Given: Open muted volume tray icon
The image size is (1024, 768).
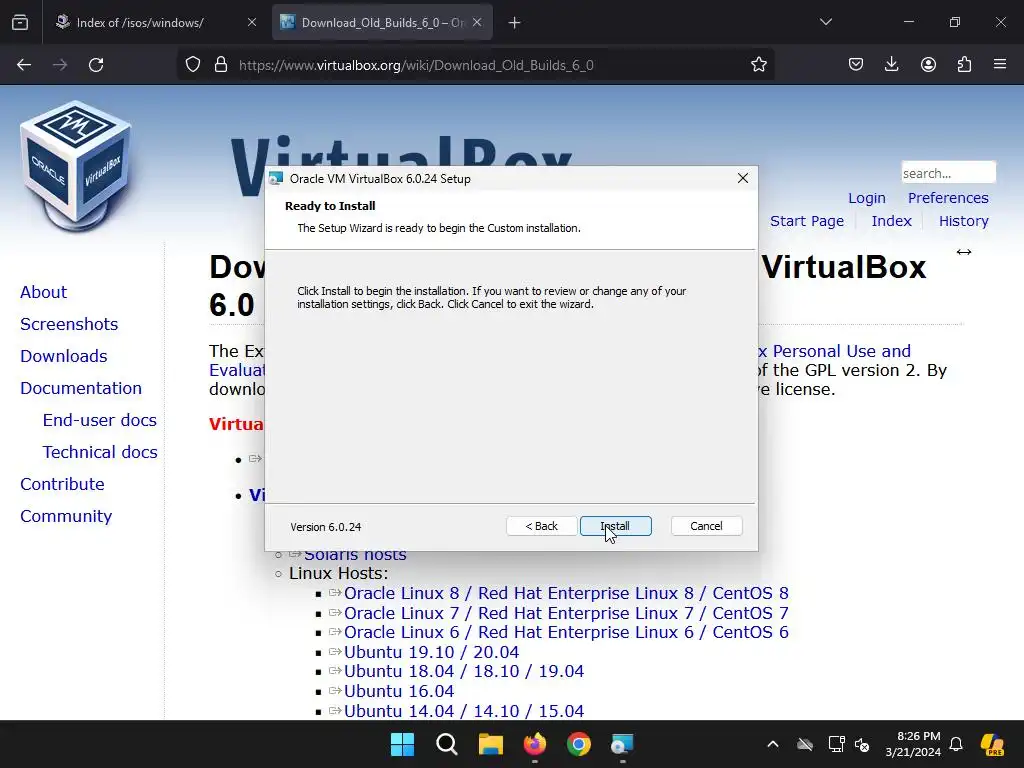Looking at the screenshot, I should (x=862, y=744).
